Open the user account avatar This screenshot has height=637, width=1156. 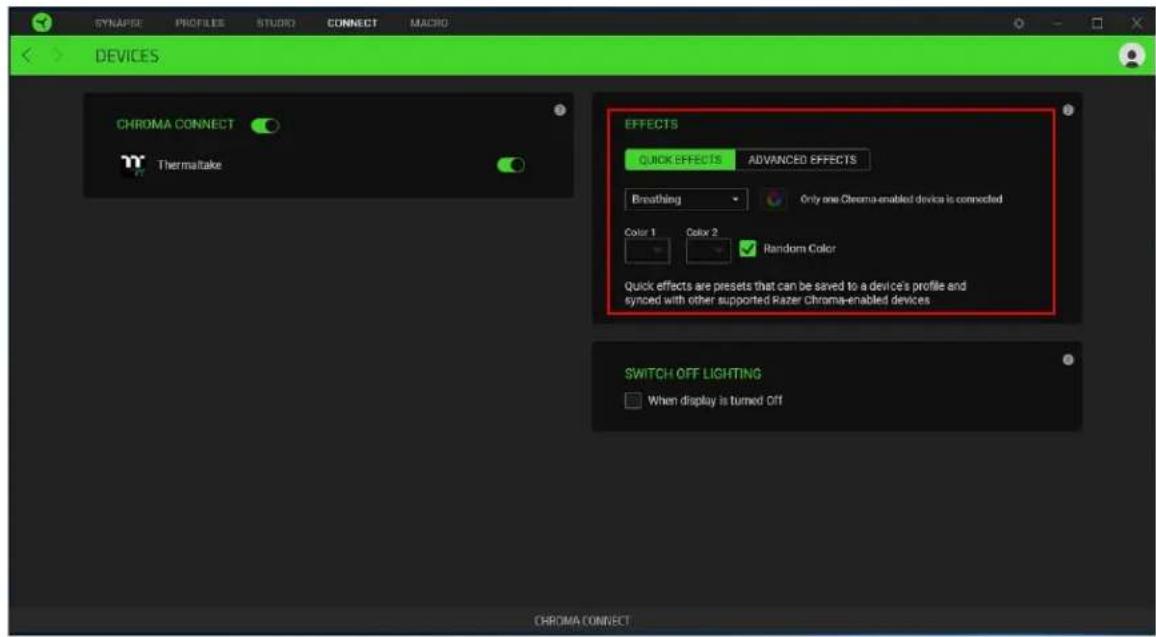[1129, 55]
